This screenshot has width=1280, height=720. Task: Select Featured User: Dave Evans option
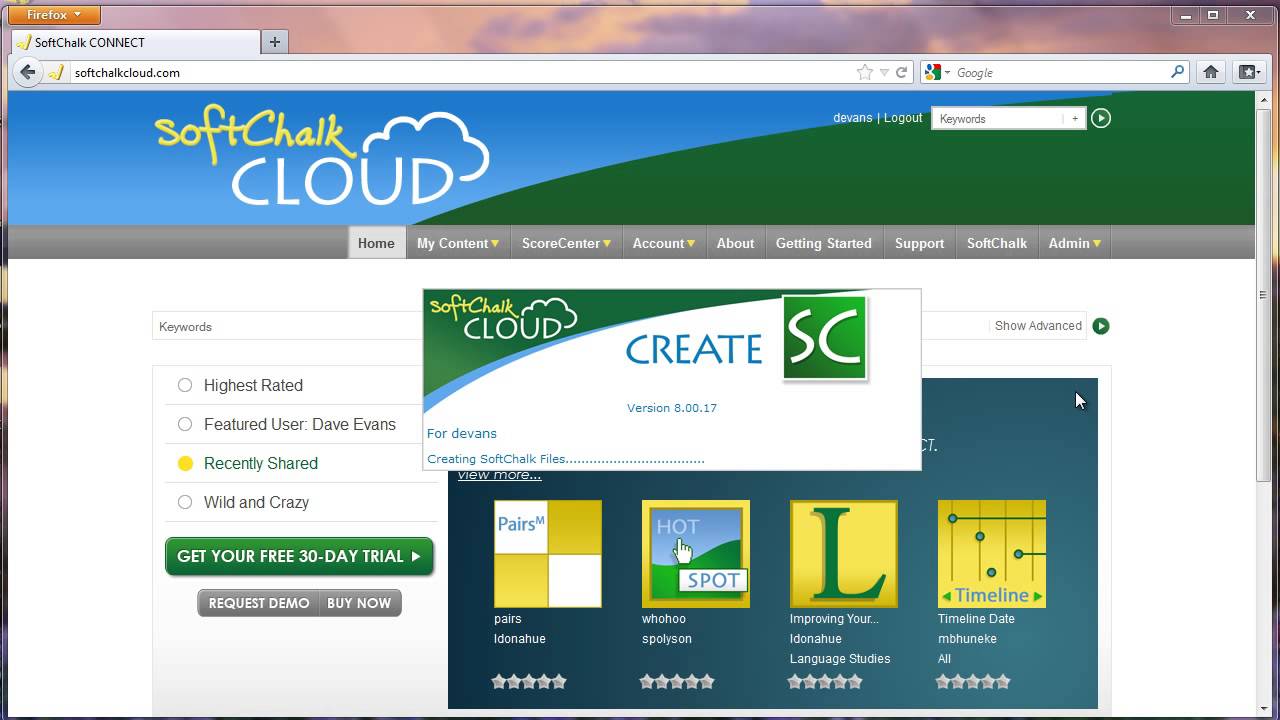185,424
